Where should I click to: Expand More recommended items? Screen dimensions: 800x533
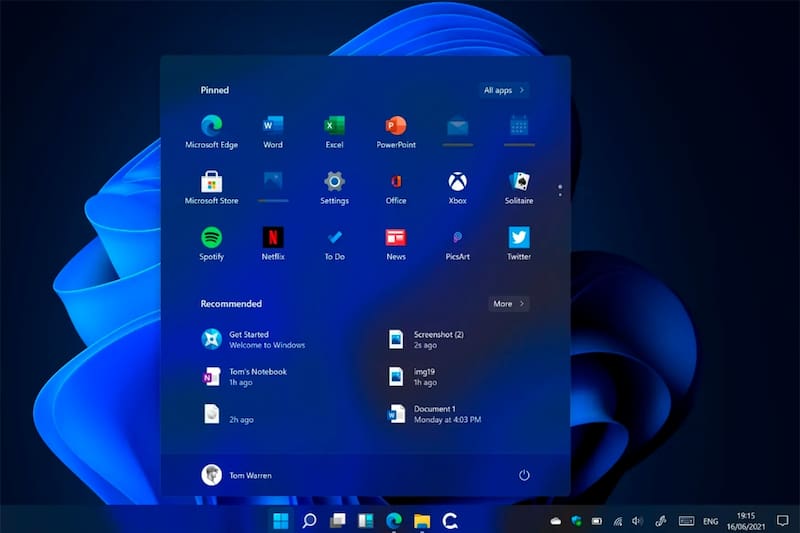(x=509, y=304)
